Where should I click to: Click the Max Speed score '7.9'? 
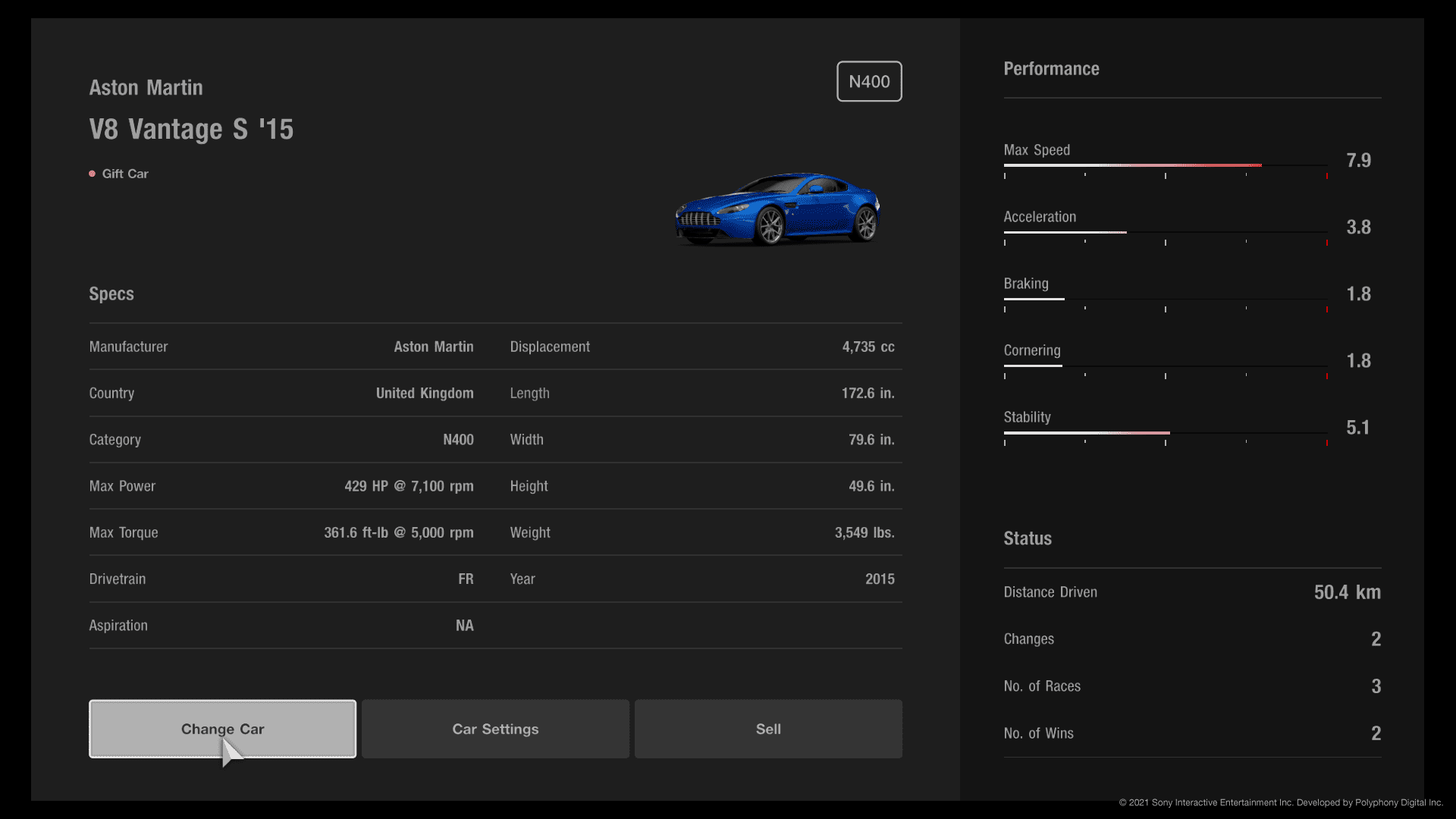pyautogui.click(x=1358, y=160)
